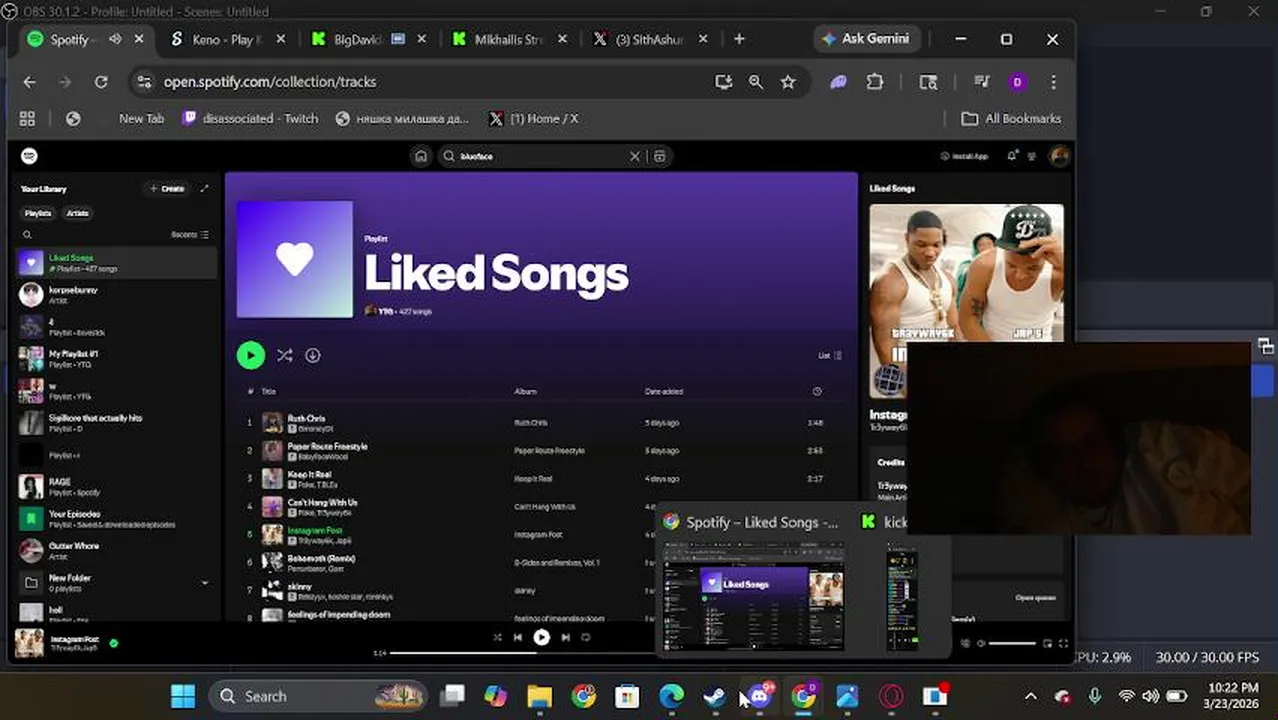Play Liked Songs with the green play button
Image resolution: width=1278 pixels, height=720 pixels.
[251, 355]
